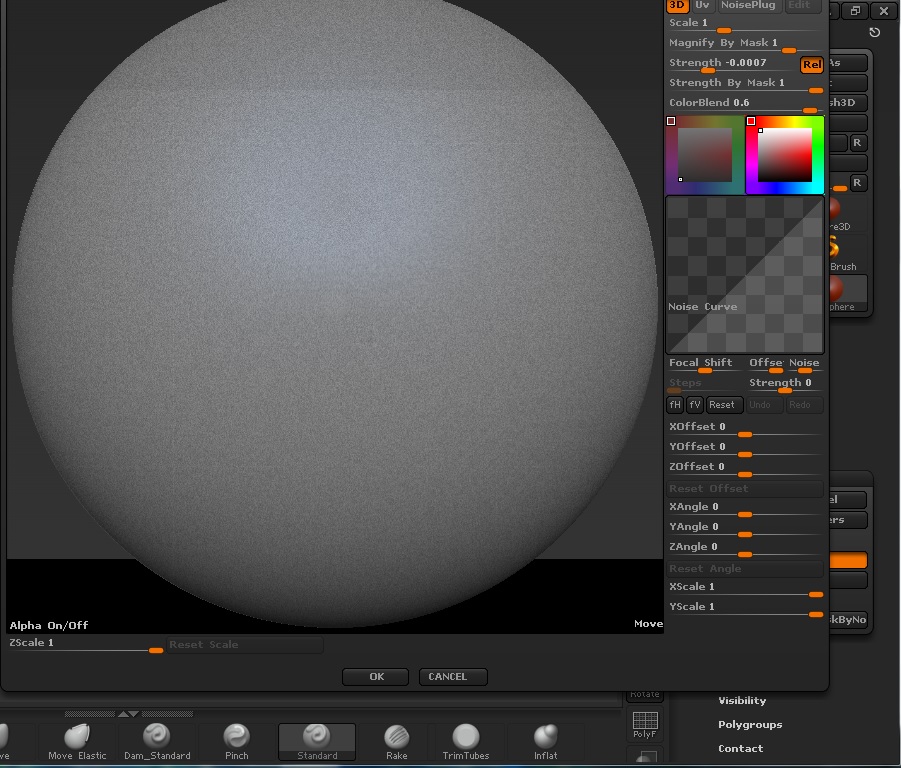Screen dimensions: 901x768
Task: Click the ColorBlend slider
Action: point(745,104)
